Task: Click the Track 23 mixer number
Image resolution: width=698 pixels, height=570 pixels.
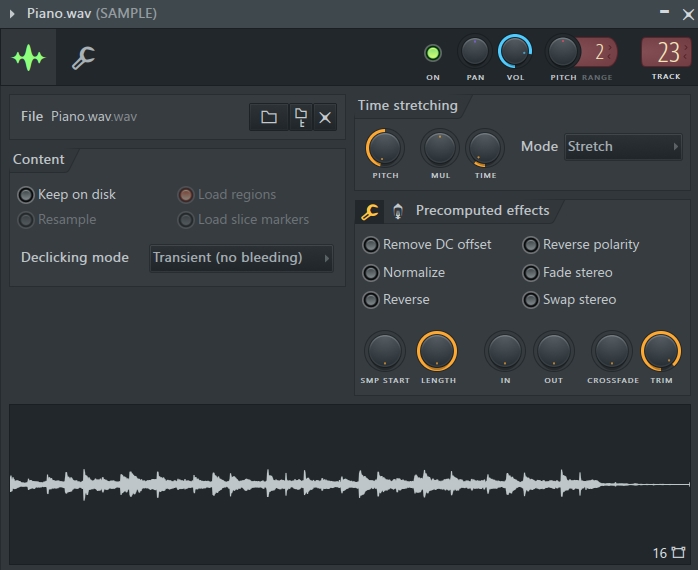Action: [666, 52]
